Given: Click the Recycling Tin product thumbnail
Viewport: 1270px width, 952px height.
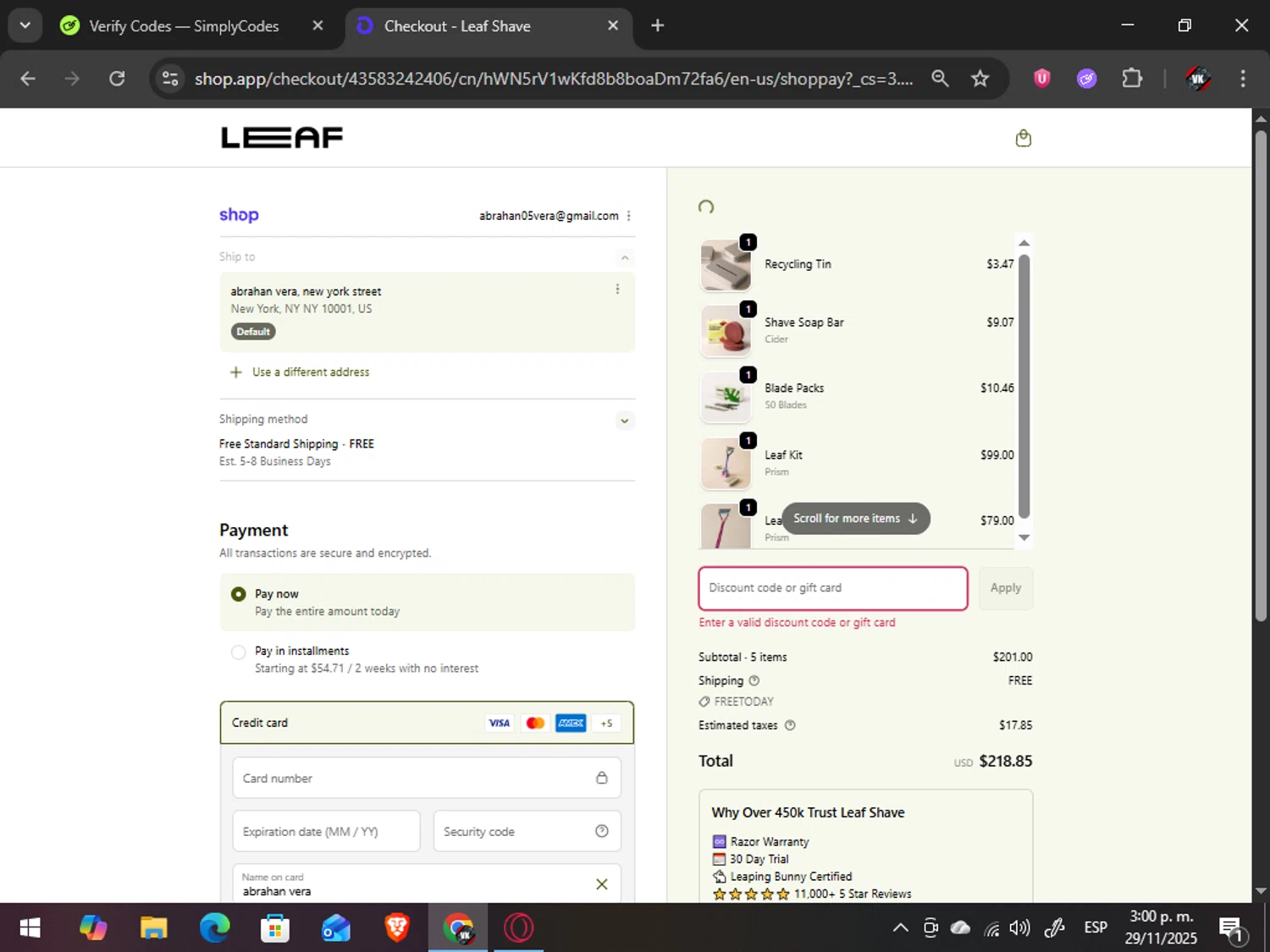Looking at the screenshot, I should click(x=726, y=265).
